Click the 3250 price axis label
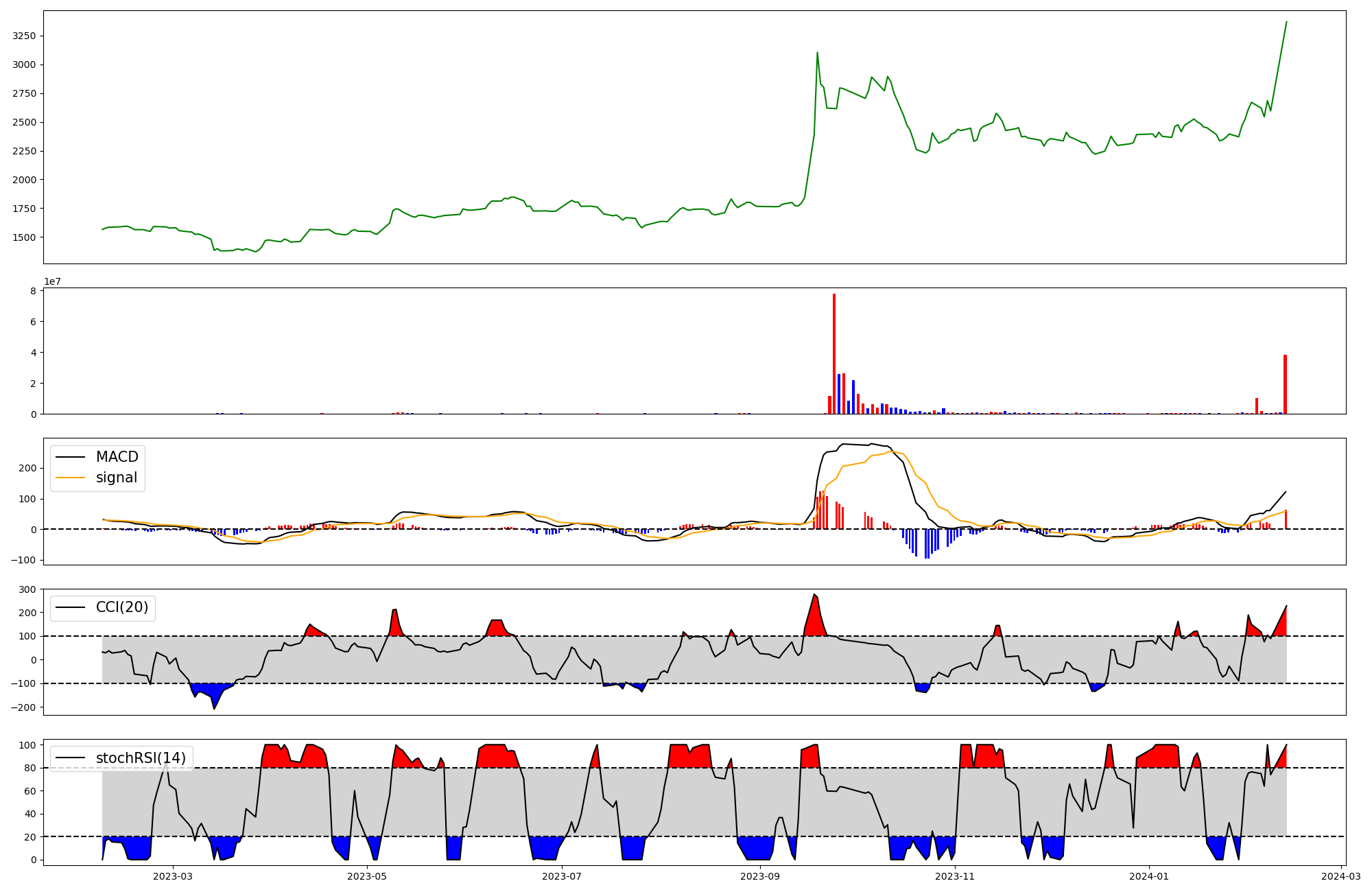Image resolution: width=1372 pixels, height=892 pixels. coord(25,36)
